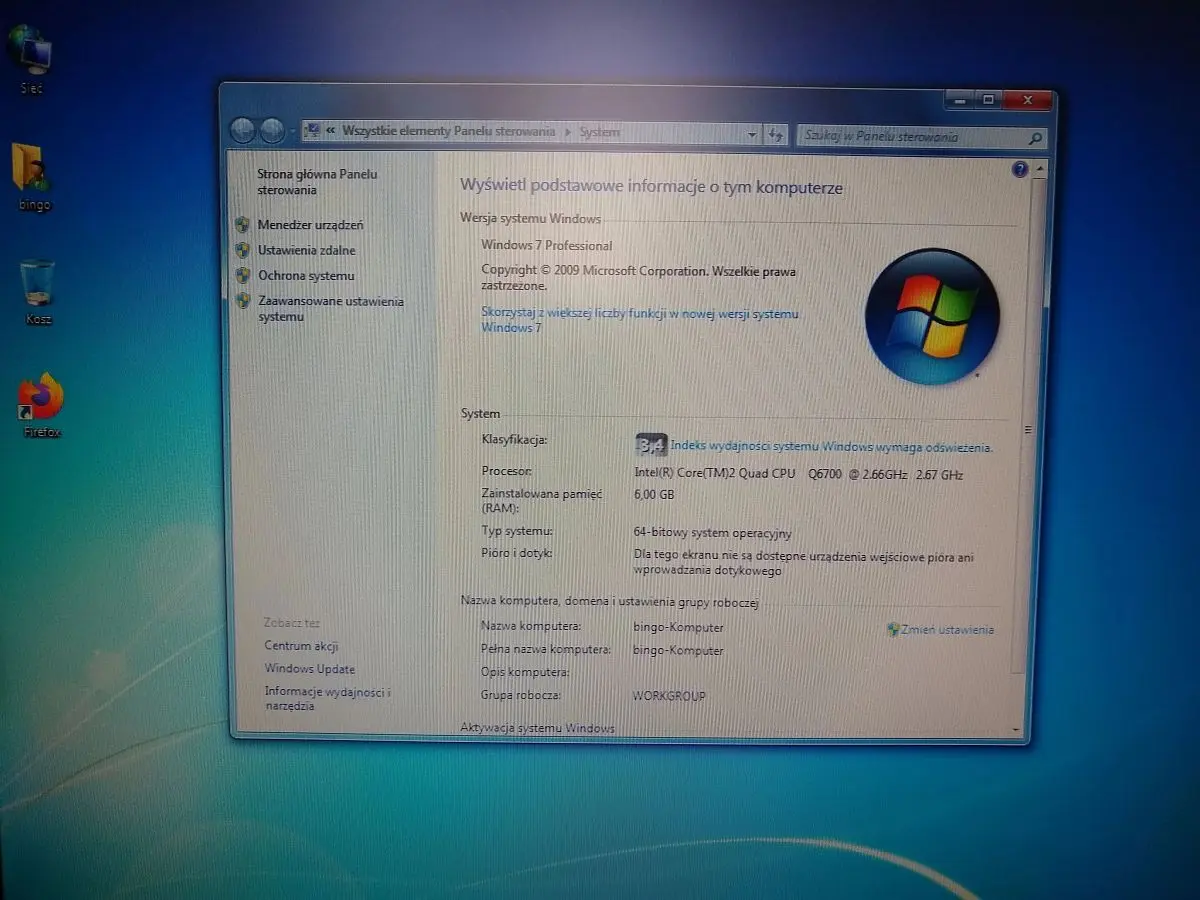Click the search magnifier icon

[x=1035, y=139]
